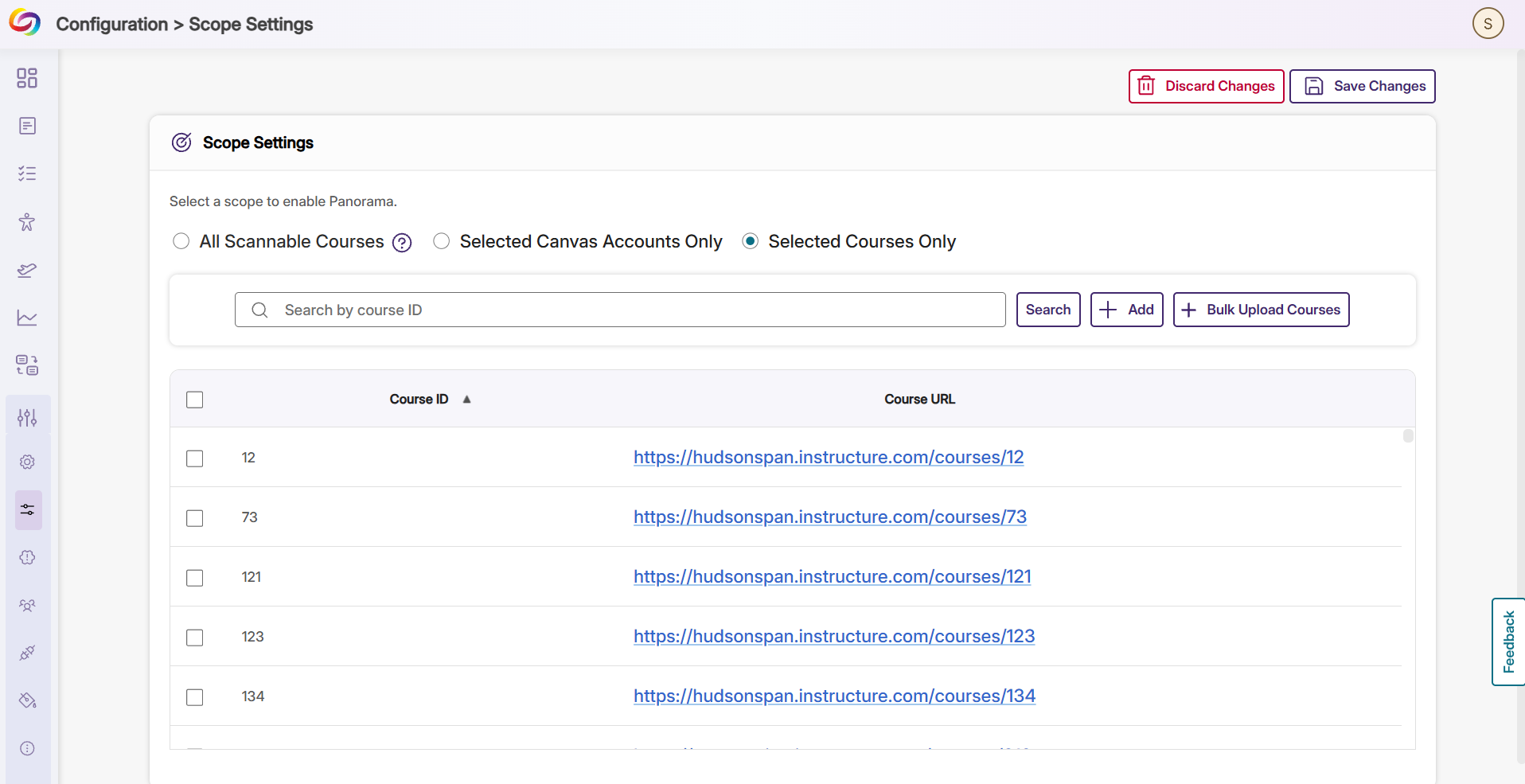
Task: Check the box for course 134
Action: tap(195, 697)
